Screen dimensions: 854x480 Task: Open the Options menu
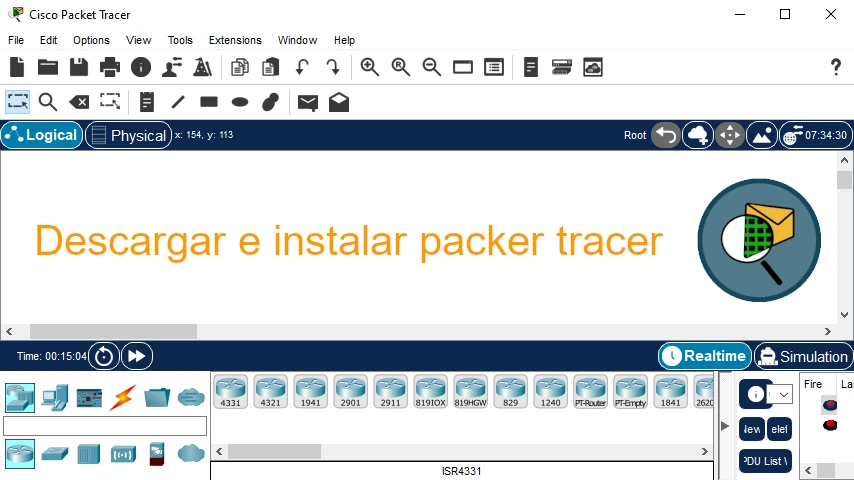pos(92,40)
